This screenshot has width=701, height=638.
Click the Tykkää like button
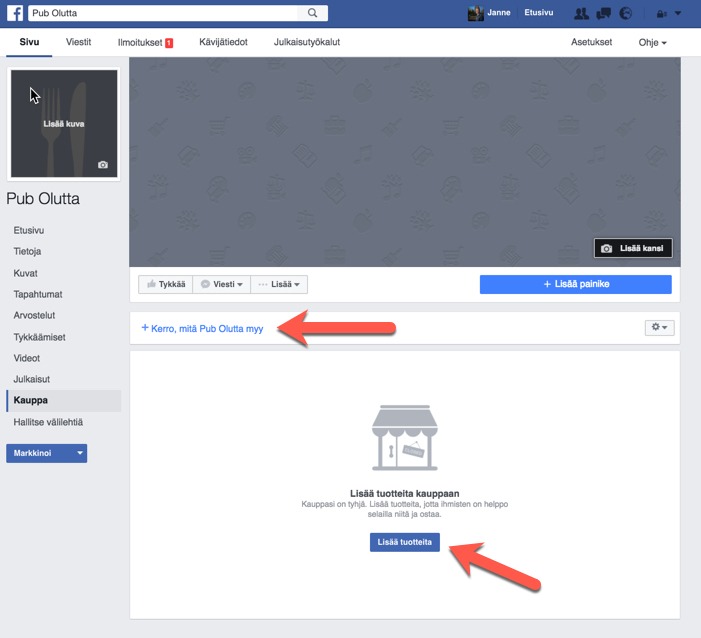point(166,284)
